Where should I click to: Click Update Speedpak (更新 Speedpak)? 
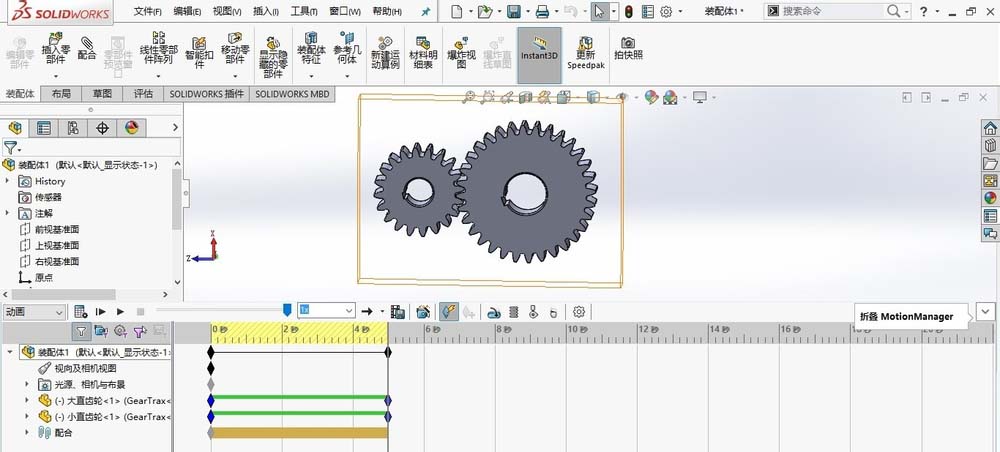point(585,53)
